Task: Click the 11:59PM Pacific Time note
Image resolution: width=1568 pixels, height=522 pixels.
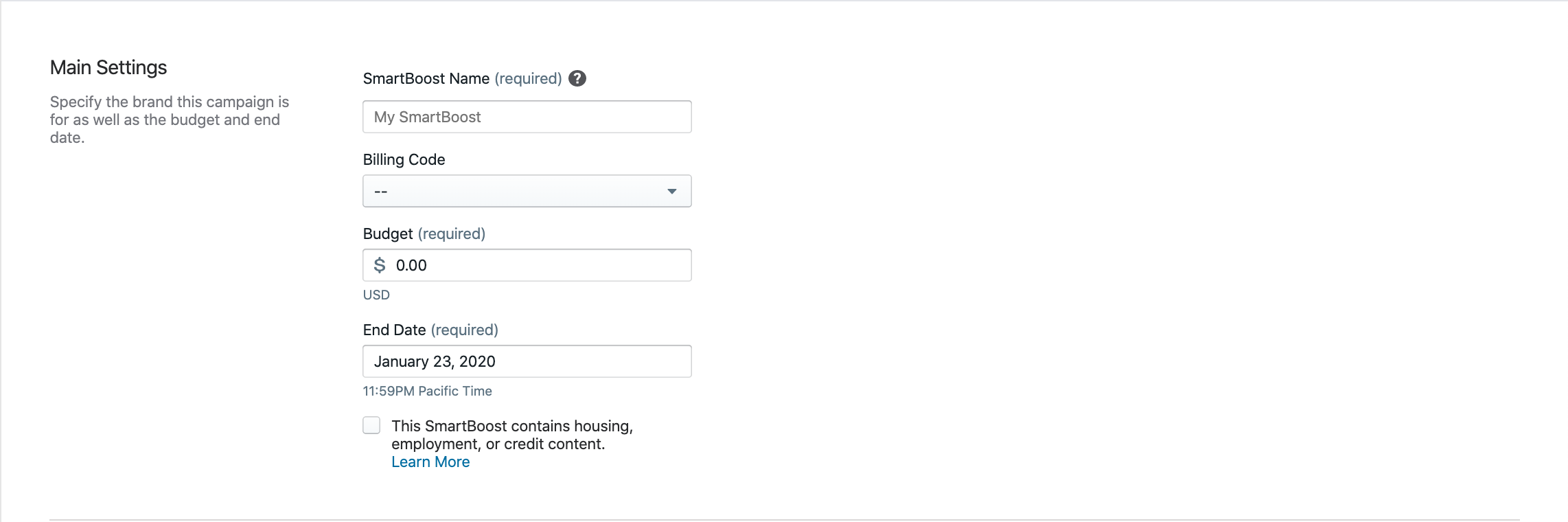Action: [427, 391]
